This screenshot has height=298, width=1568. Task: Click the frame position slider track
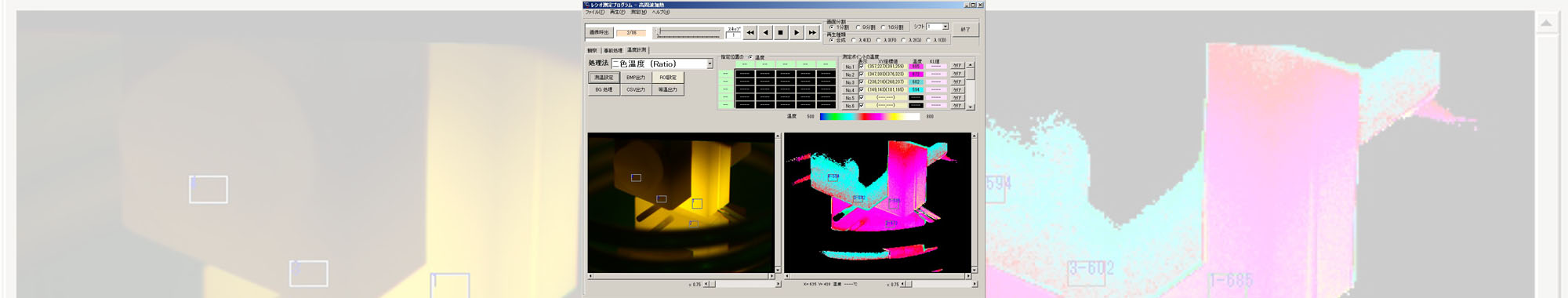point(688,32)
